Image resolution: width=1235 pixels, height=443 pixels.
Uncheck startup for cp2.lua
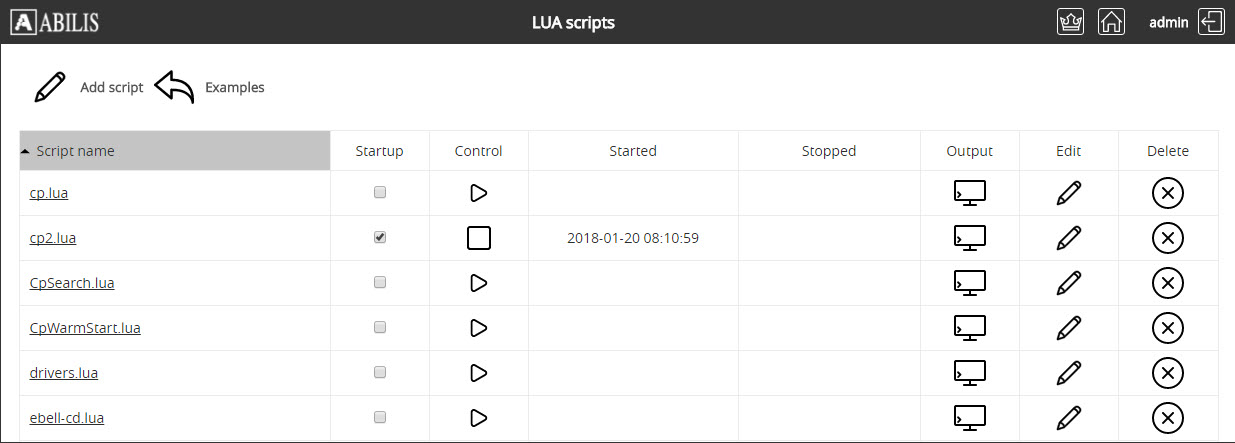point(380,237)
